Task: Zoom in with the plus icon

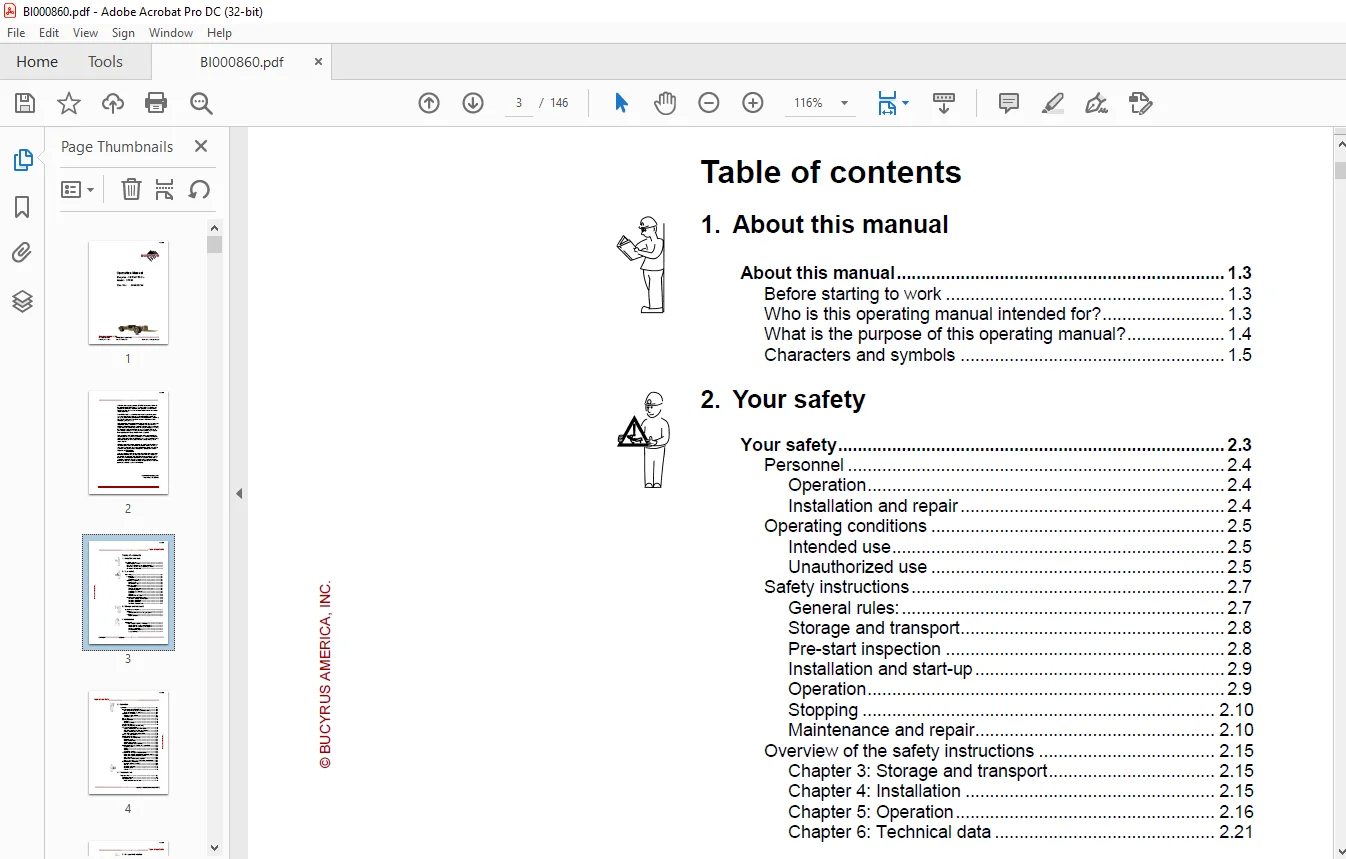Action: click(x=753, y=103)
